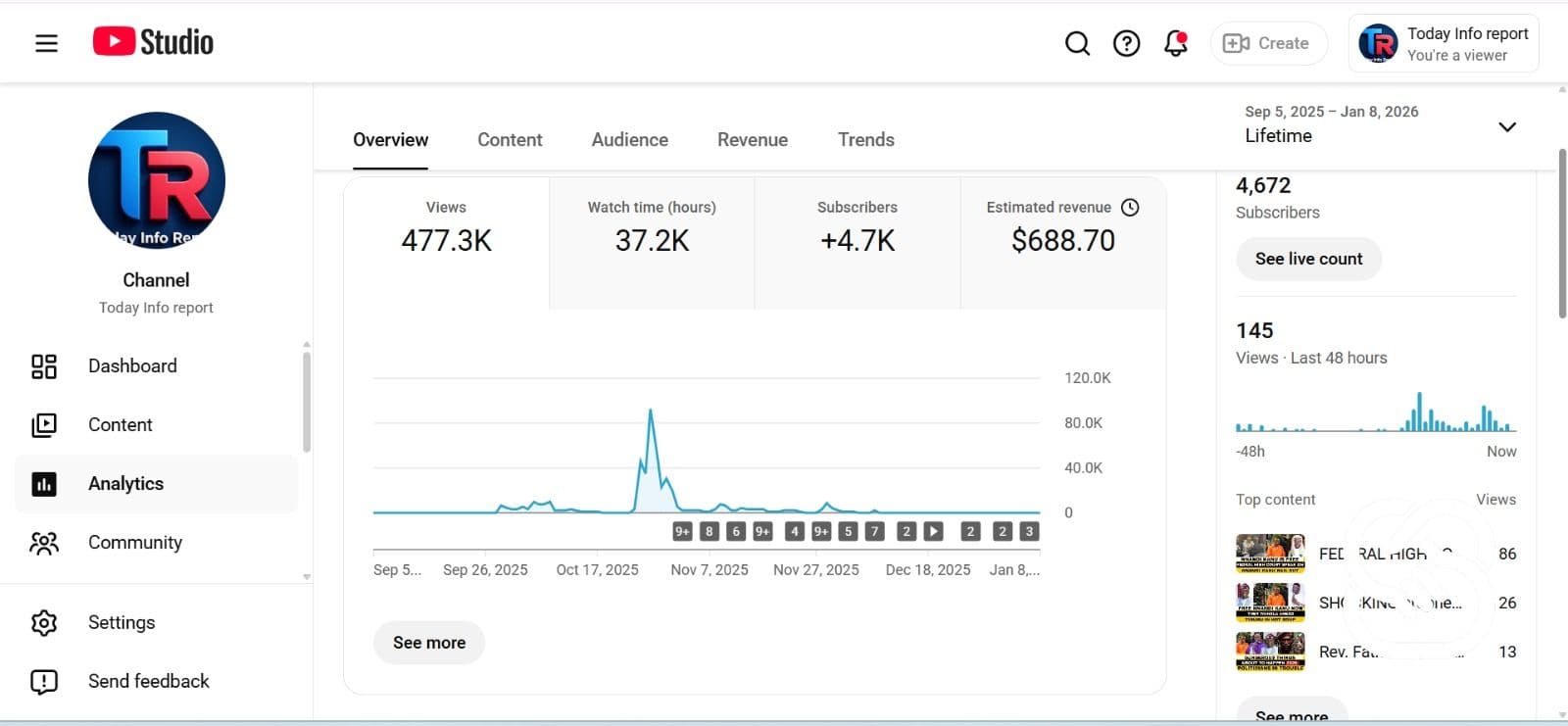Click See more below the views chart
The width and height of the screenshot is (1568, 726).
pyautogui.click(x=429, y=643)
